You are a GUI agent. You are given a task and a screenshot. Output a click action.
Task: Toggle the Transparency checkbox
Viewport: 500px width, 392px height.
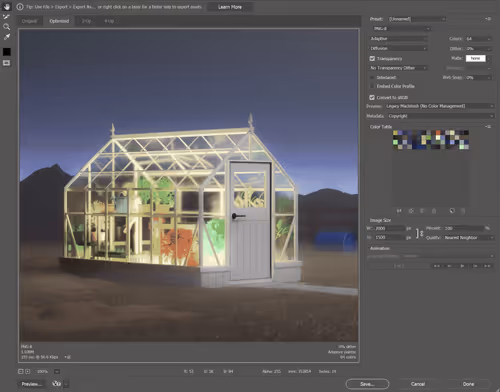pyautogui.click(x=372, y=59)
